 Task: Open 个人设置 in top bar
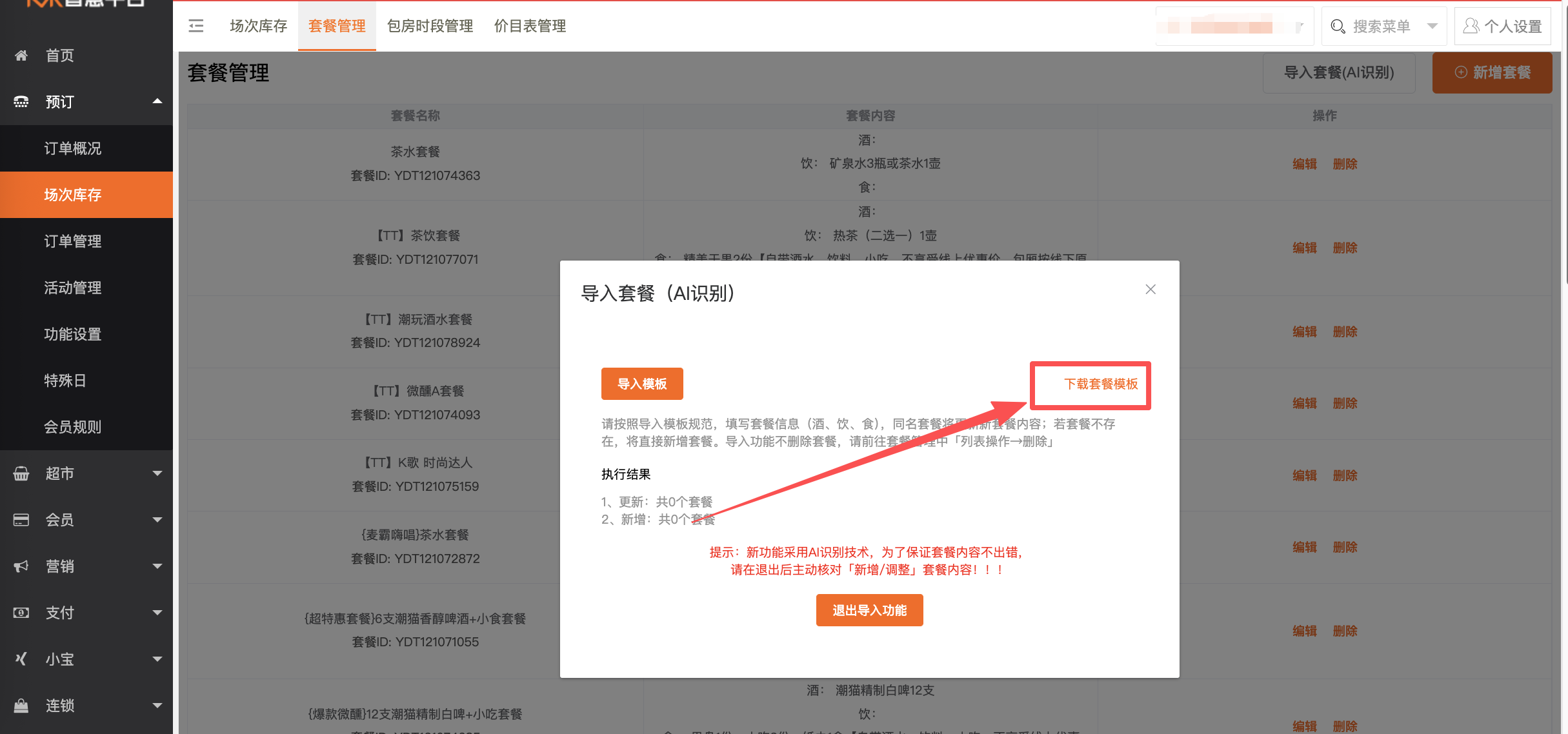pos(1503,26)
